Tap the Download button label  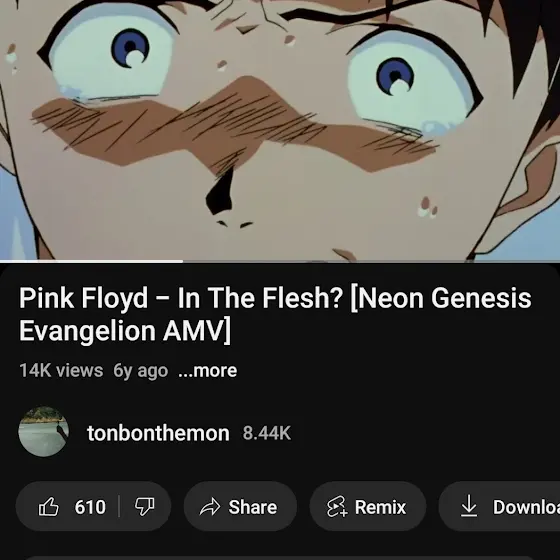[x=526, y=507]
